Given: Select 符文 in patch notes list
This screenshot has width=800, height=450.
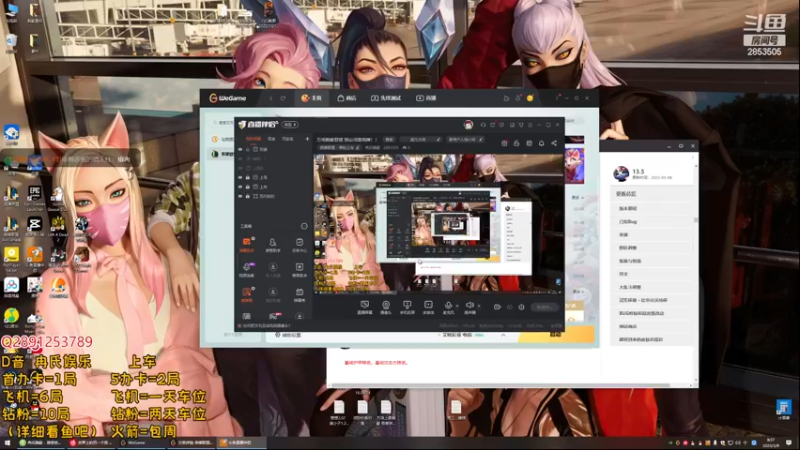Looking at the screenshot, I should point(623,274).
